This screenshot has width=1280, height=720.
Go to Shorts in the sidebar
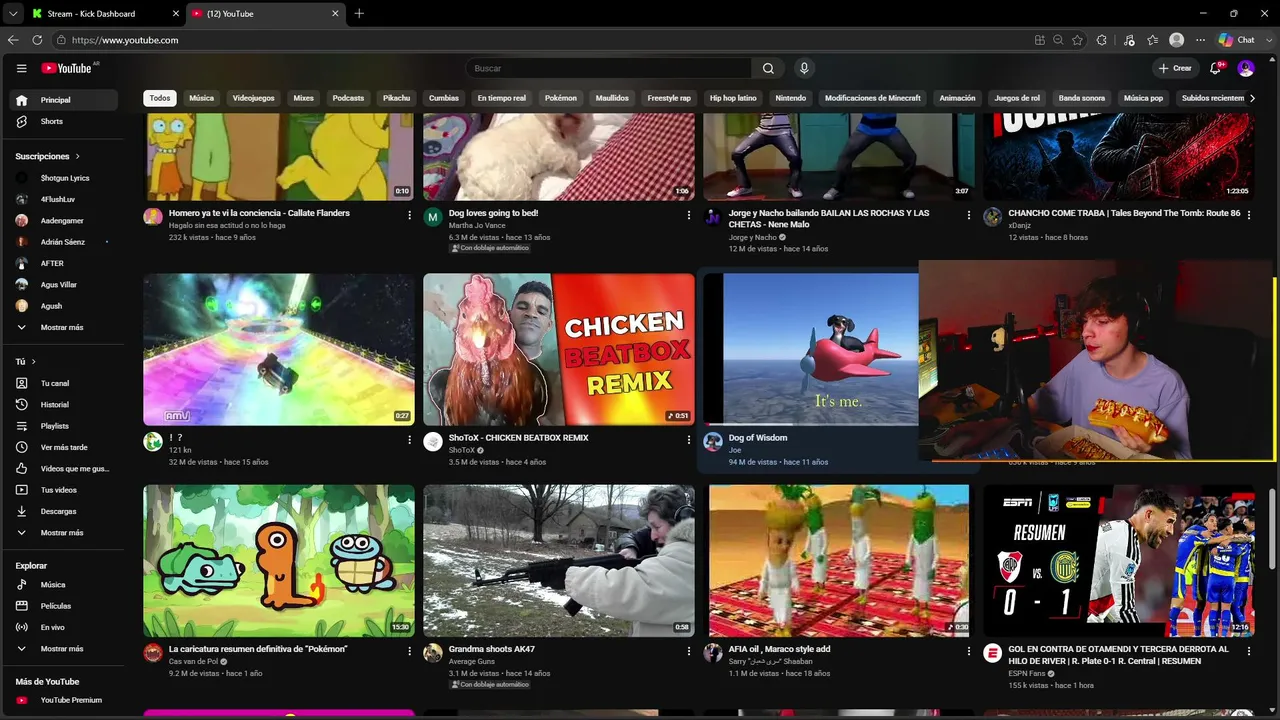tap(64, 121)
